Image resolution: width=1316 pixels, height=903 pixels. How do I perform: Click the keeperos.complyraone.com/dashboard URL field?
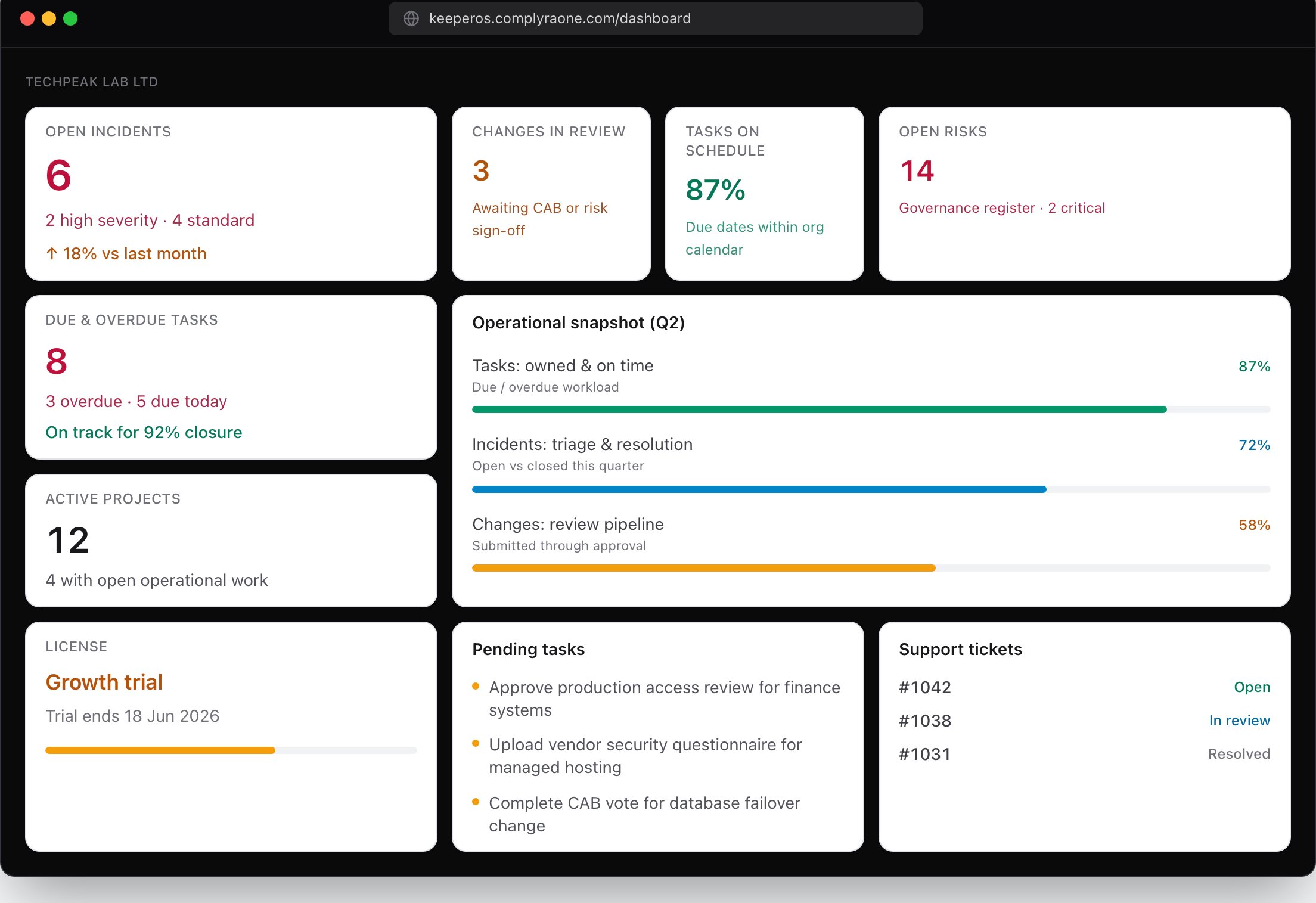[655, 18]
